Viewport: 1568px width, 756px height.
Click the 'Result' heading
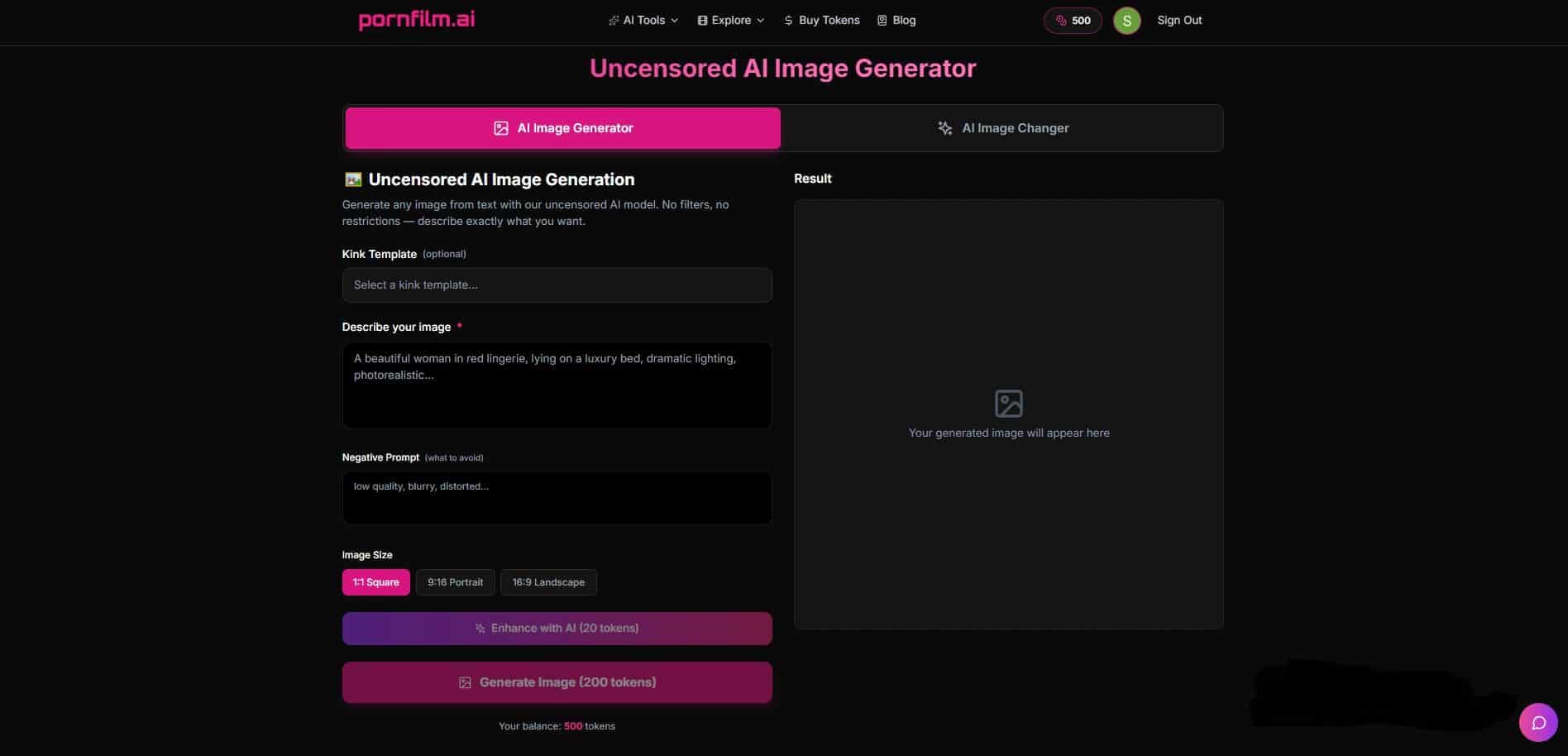[812, 179]
